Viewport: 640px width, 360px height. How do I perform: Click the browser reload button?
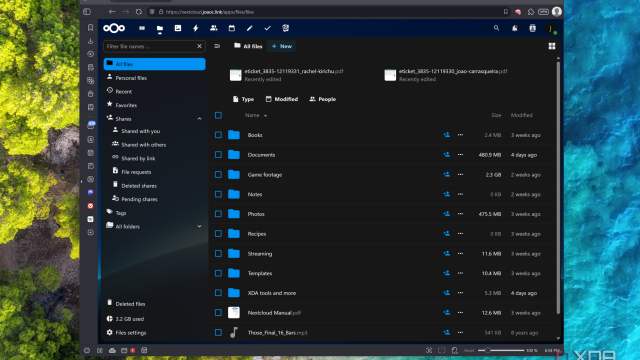point(138,12)
